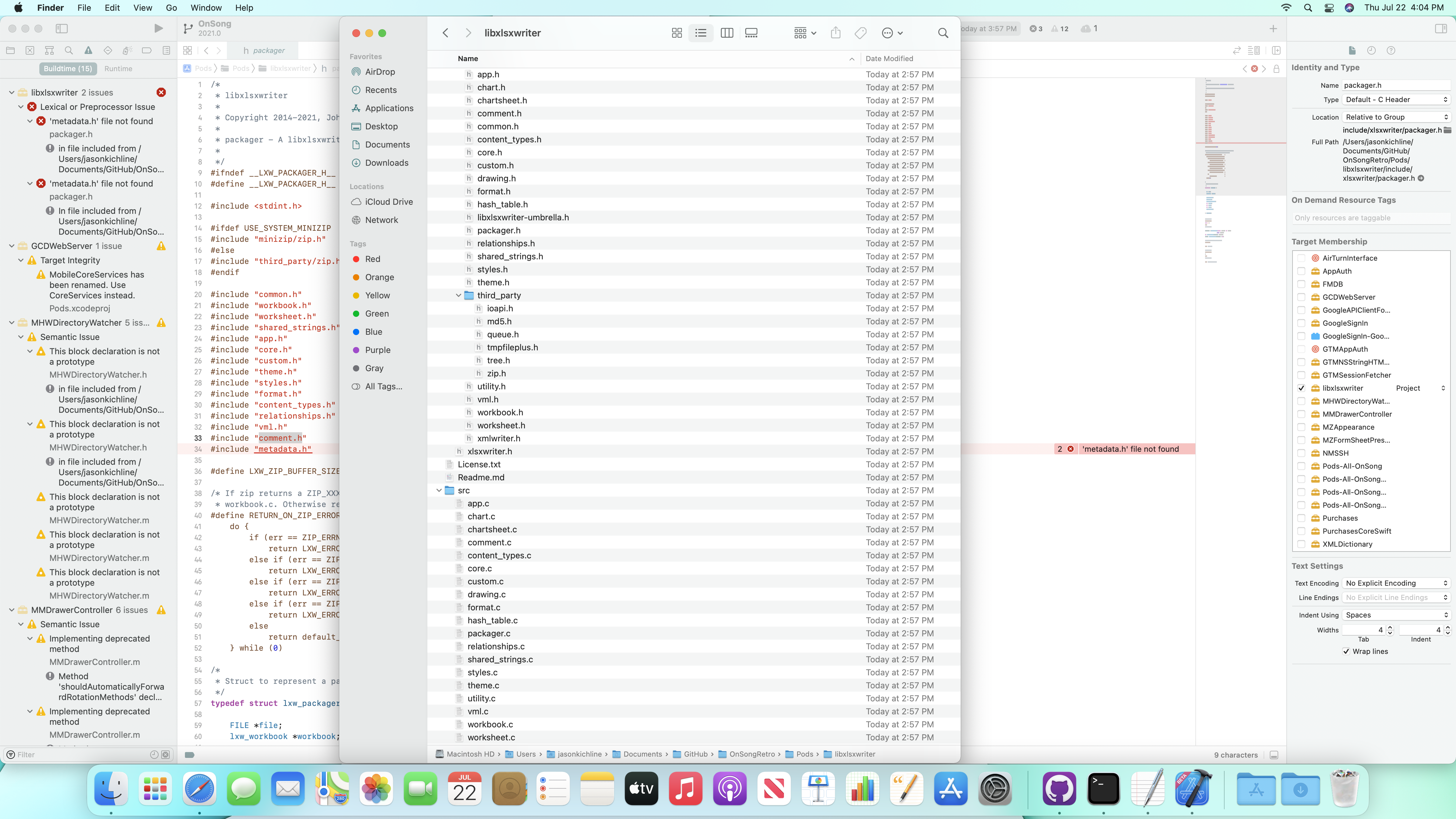1456x819 pixels.
Task: Select the Buildtime (15) tab
Action: click(68, 68)
